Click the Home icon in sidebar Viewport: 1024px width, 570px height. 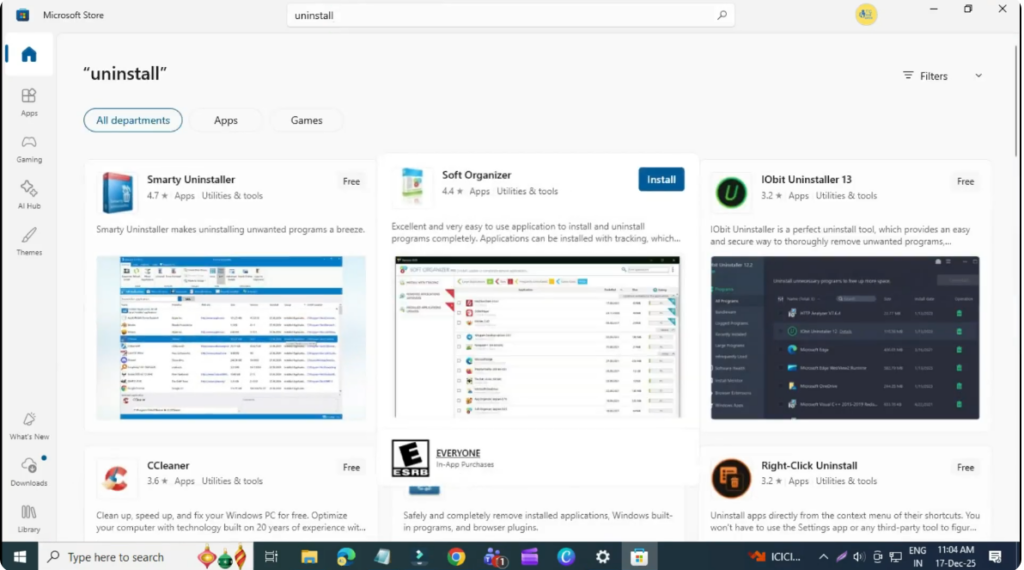pos(29,55)
